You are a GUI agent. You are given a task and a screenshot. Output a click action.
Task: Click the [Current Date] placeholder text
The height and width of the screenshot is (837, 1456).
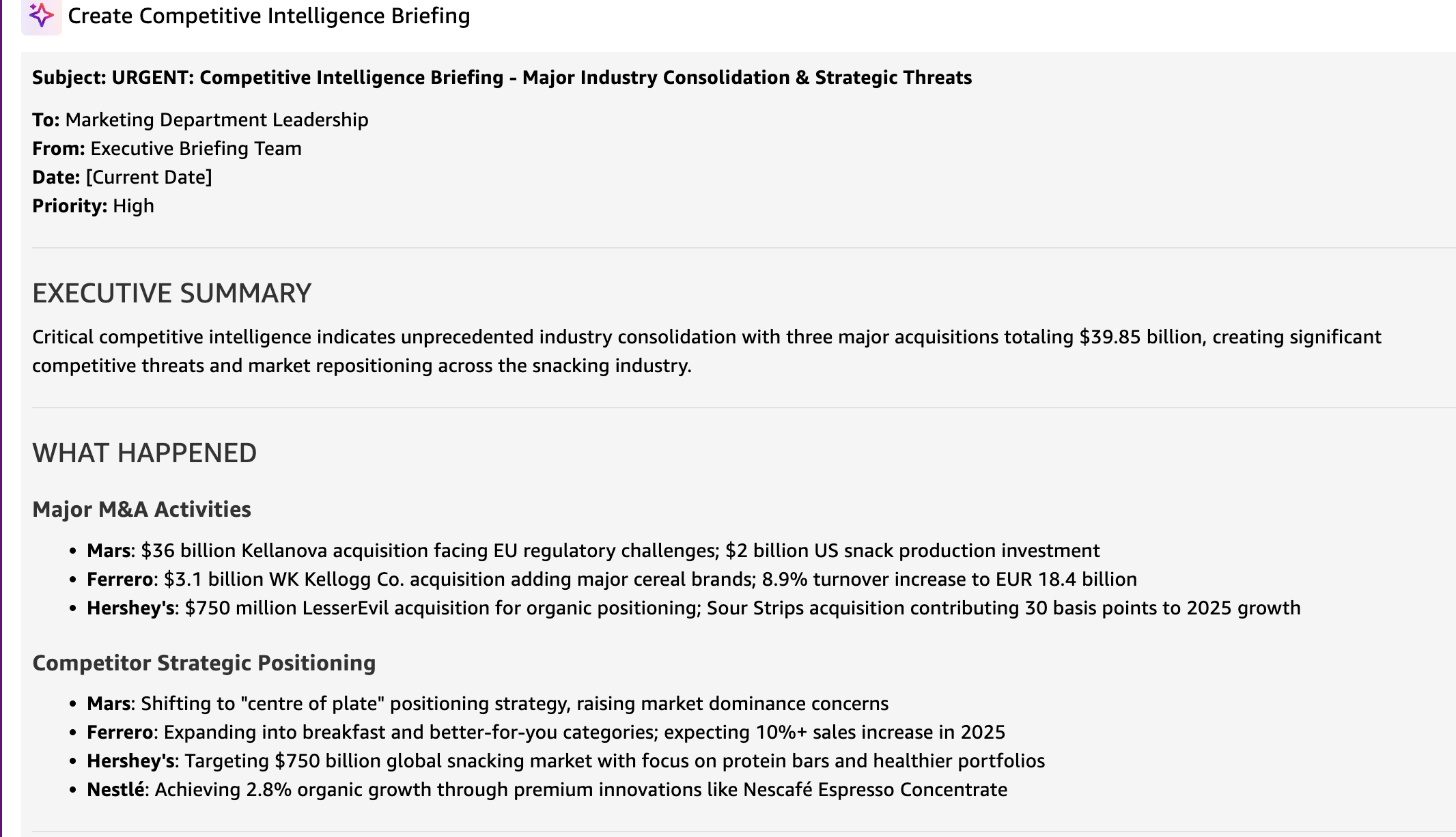pos(149,177)
